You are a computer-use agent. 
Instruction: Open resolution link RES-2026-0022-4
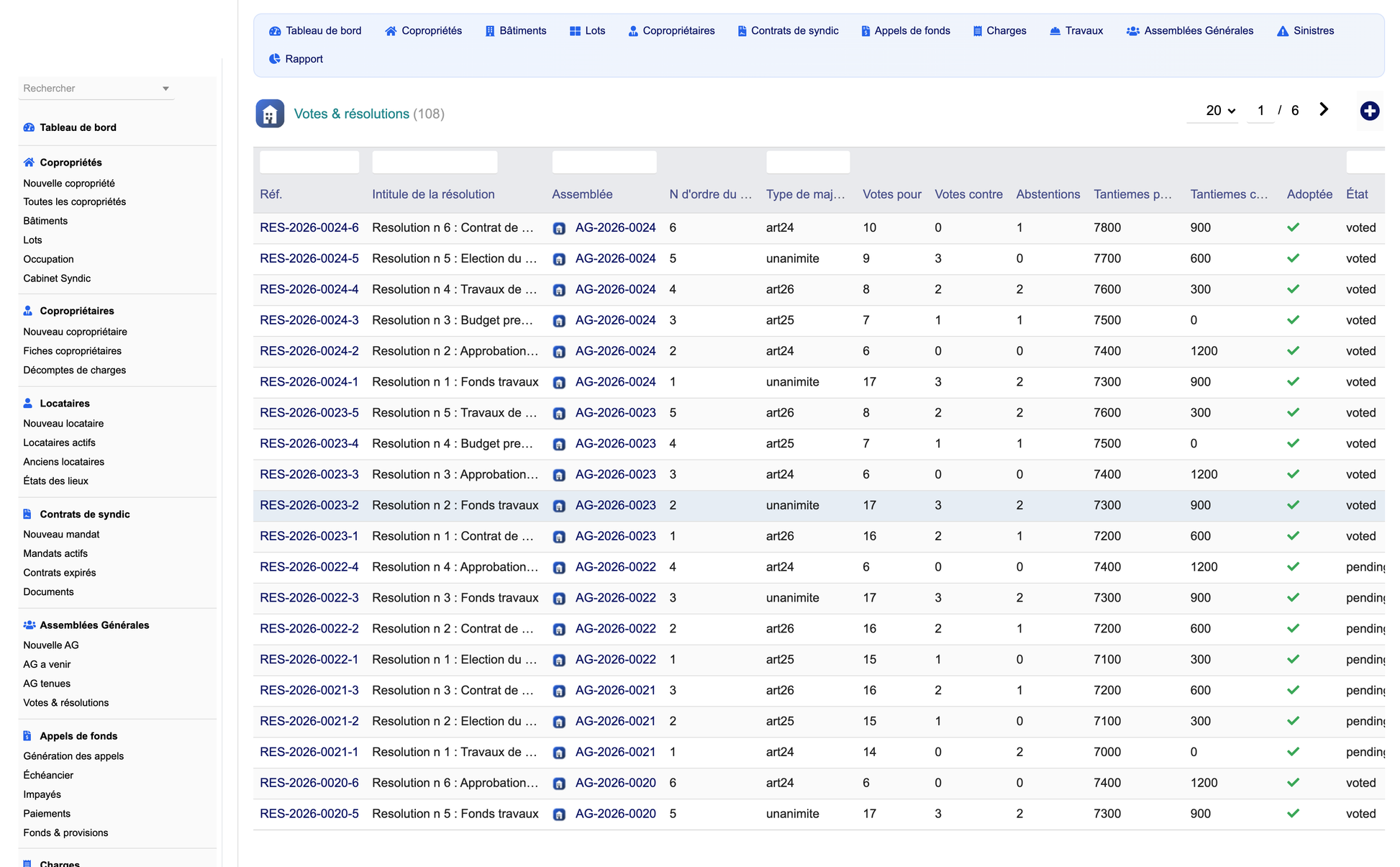click(x=309, y=567)
